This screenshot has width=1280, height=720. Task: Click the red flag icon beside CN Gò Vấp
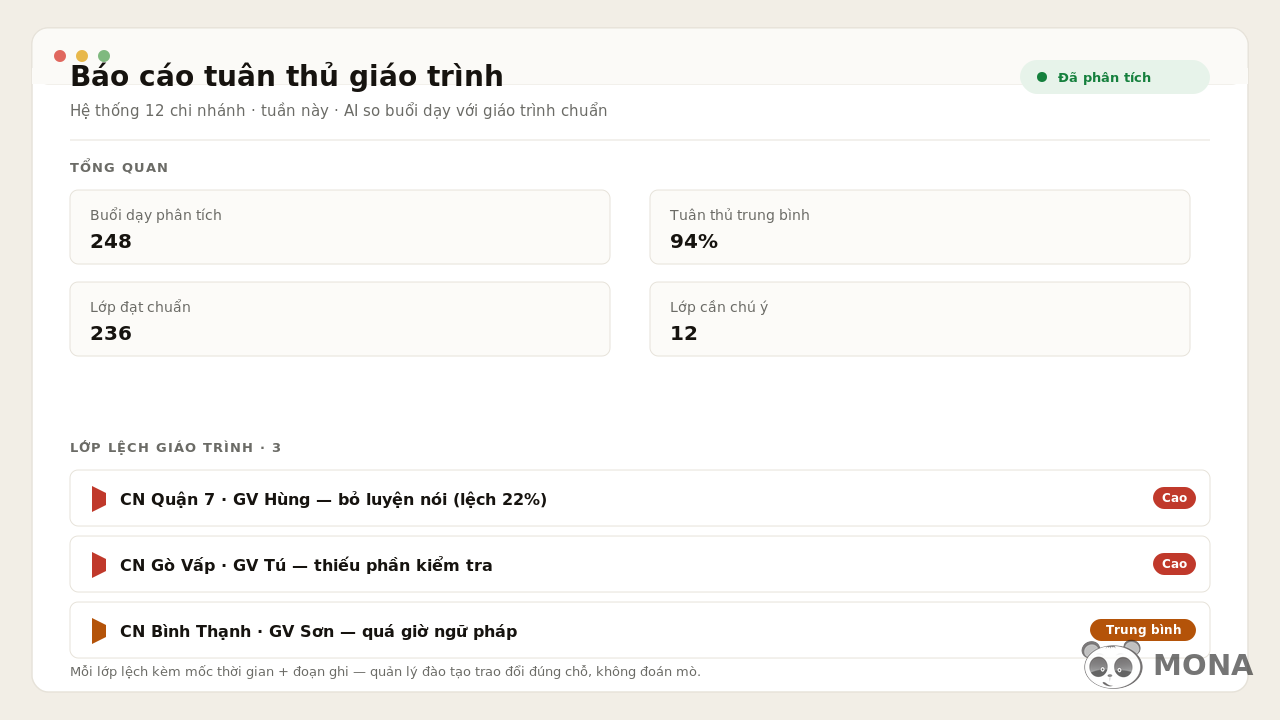[x=99, y=565]
